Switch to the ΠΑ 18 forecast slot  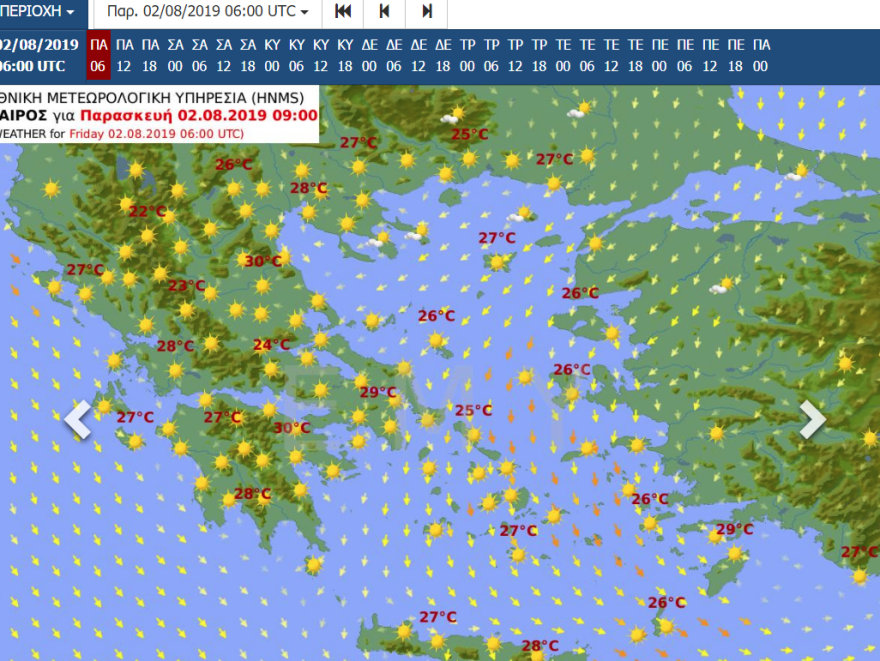pos(150,55)
